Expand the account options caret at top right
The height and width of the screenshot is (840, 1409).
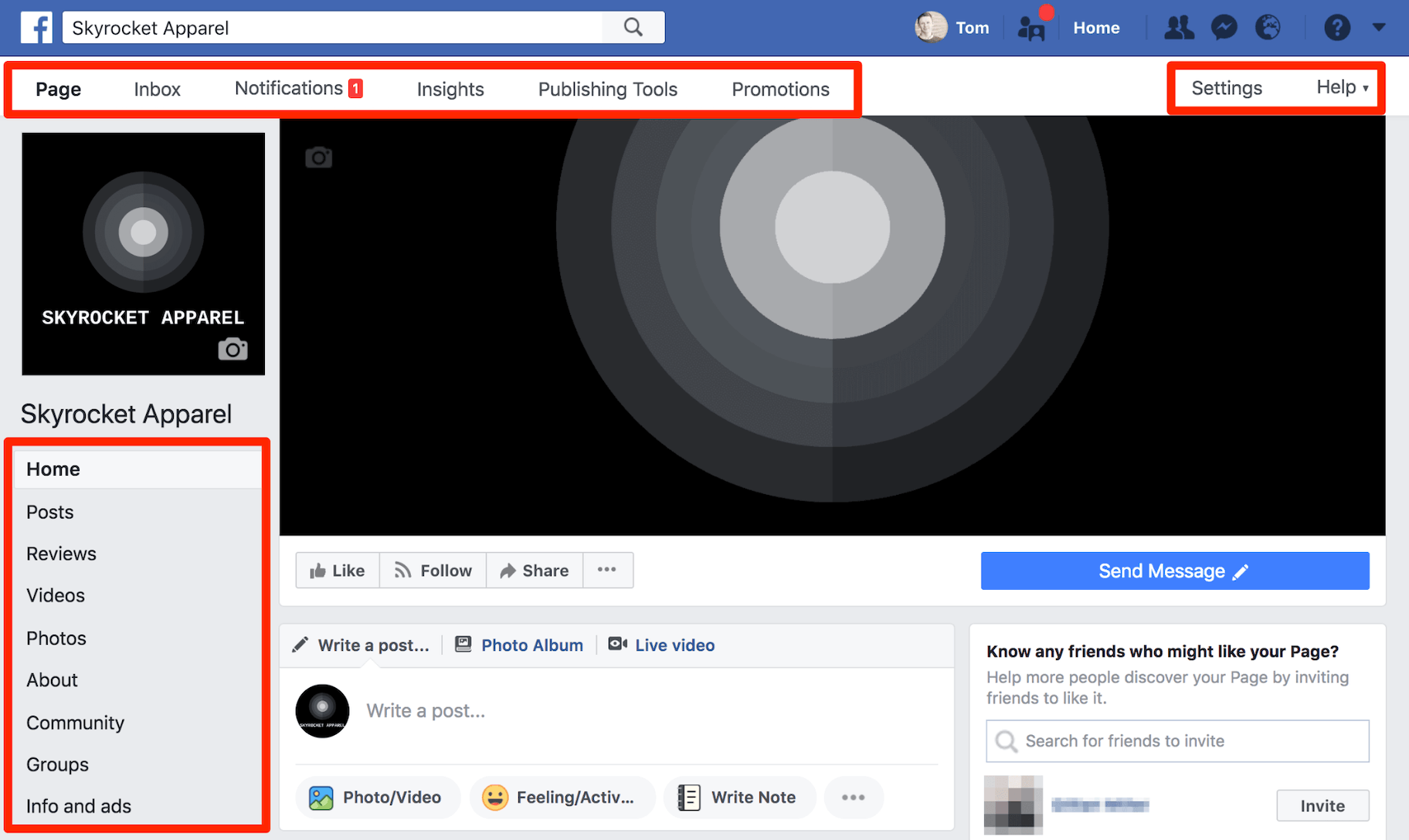pos(1380,27)
